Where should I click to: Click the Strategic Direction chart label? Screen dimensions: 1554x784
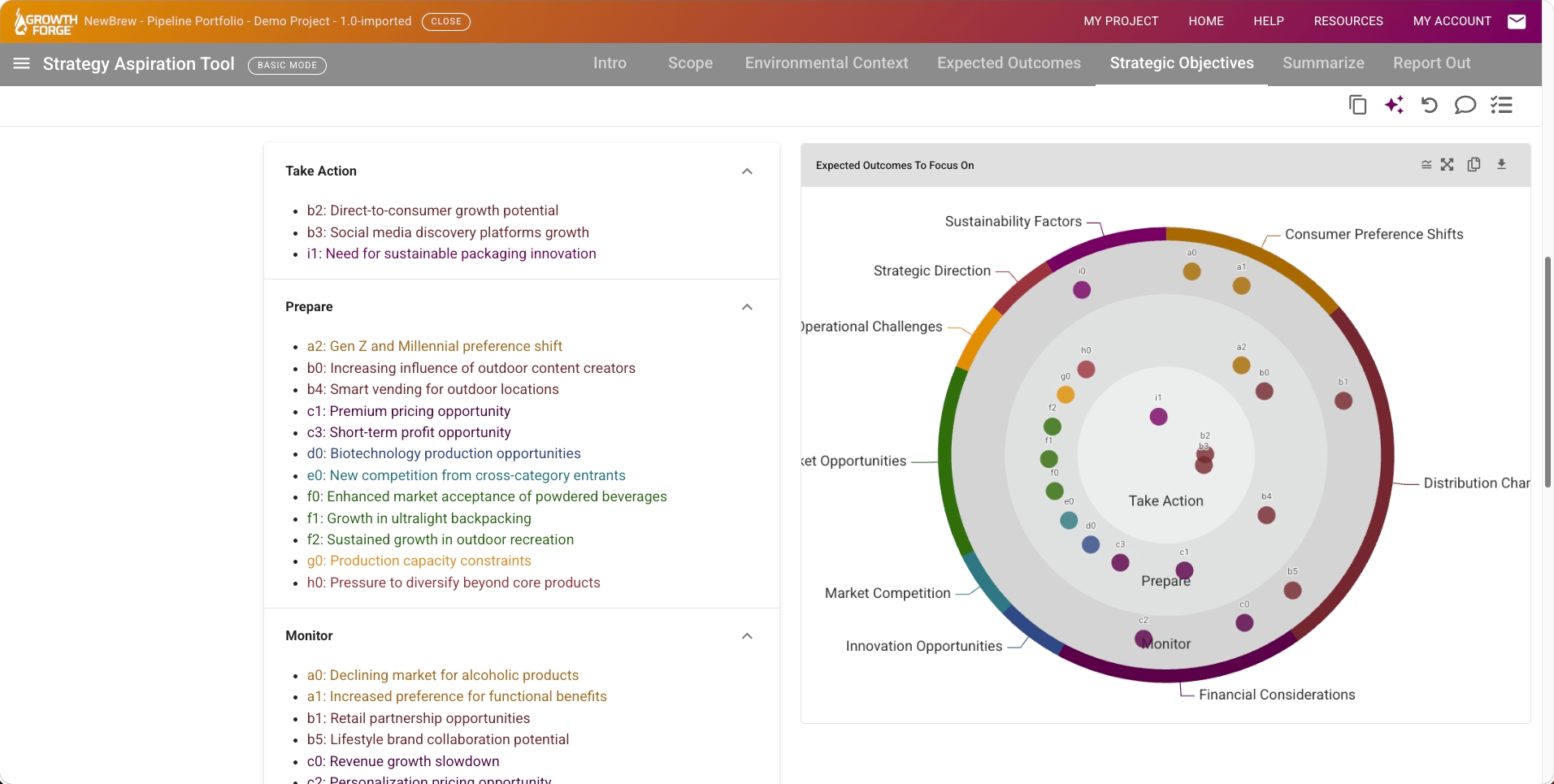932,271
